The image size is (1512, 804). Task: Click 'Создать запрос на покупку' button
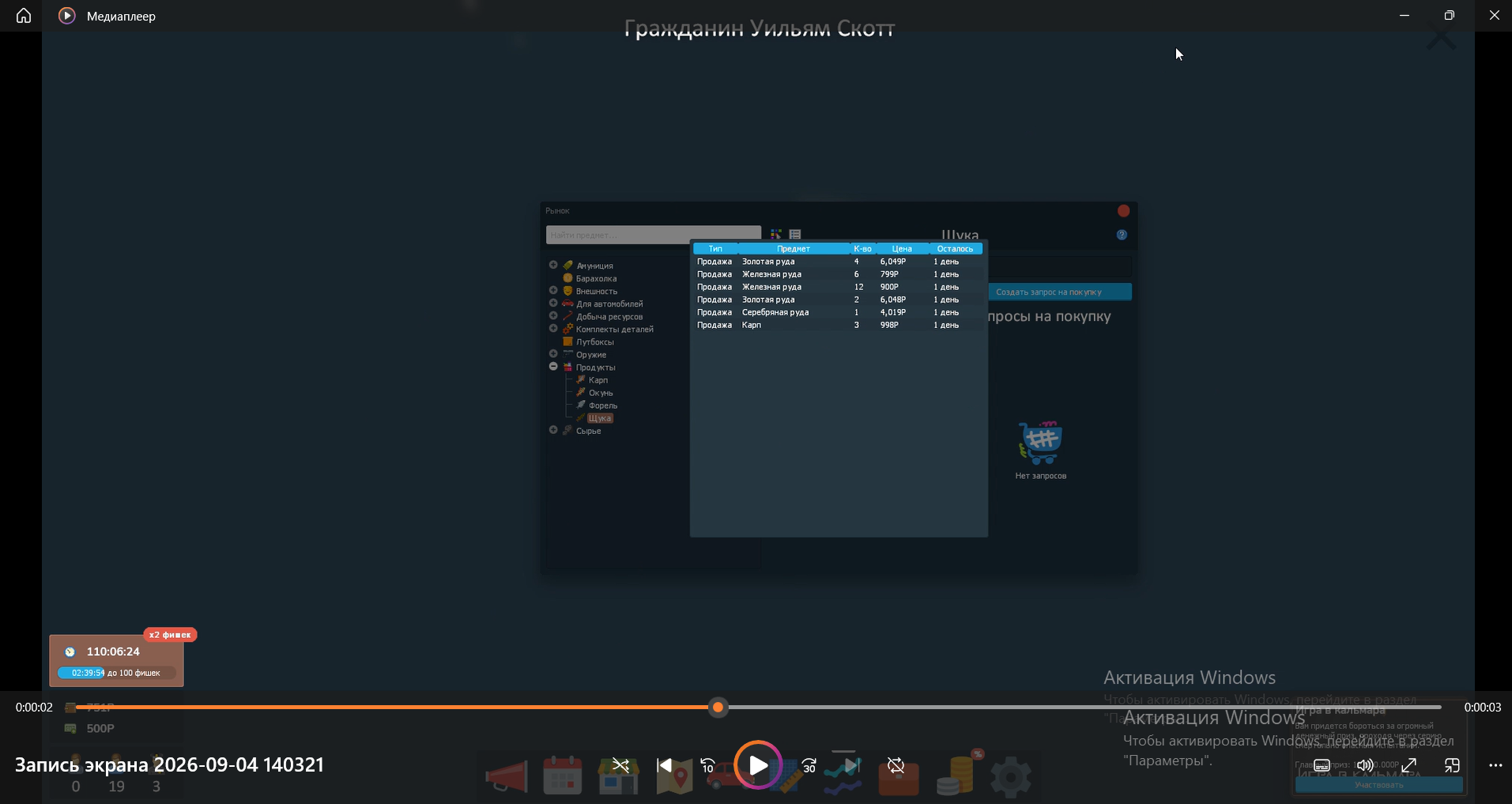coord(1060,292)
